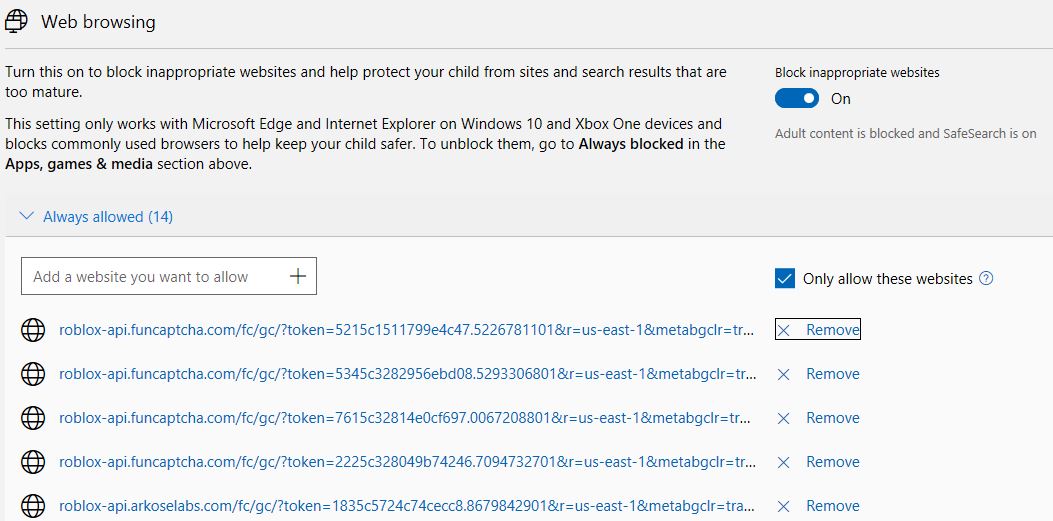Remove the arkoselabs site with token 1835c5724c74cecc8

click(818, 506)
